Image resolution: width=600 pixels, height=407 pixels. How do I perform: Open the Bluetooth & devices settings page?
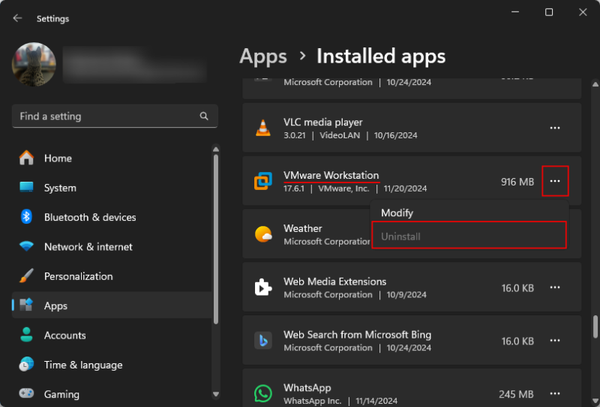click(x=90, y=217)
